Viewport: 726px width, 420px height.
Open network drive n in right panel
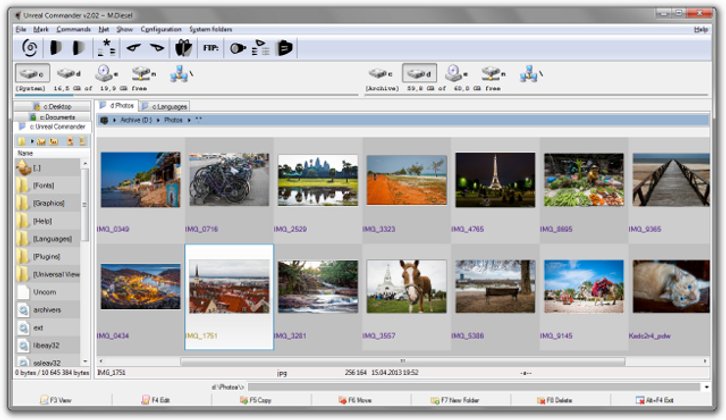pyautogui.click(x=492, y=74)
